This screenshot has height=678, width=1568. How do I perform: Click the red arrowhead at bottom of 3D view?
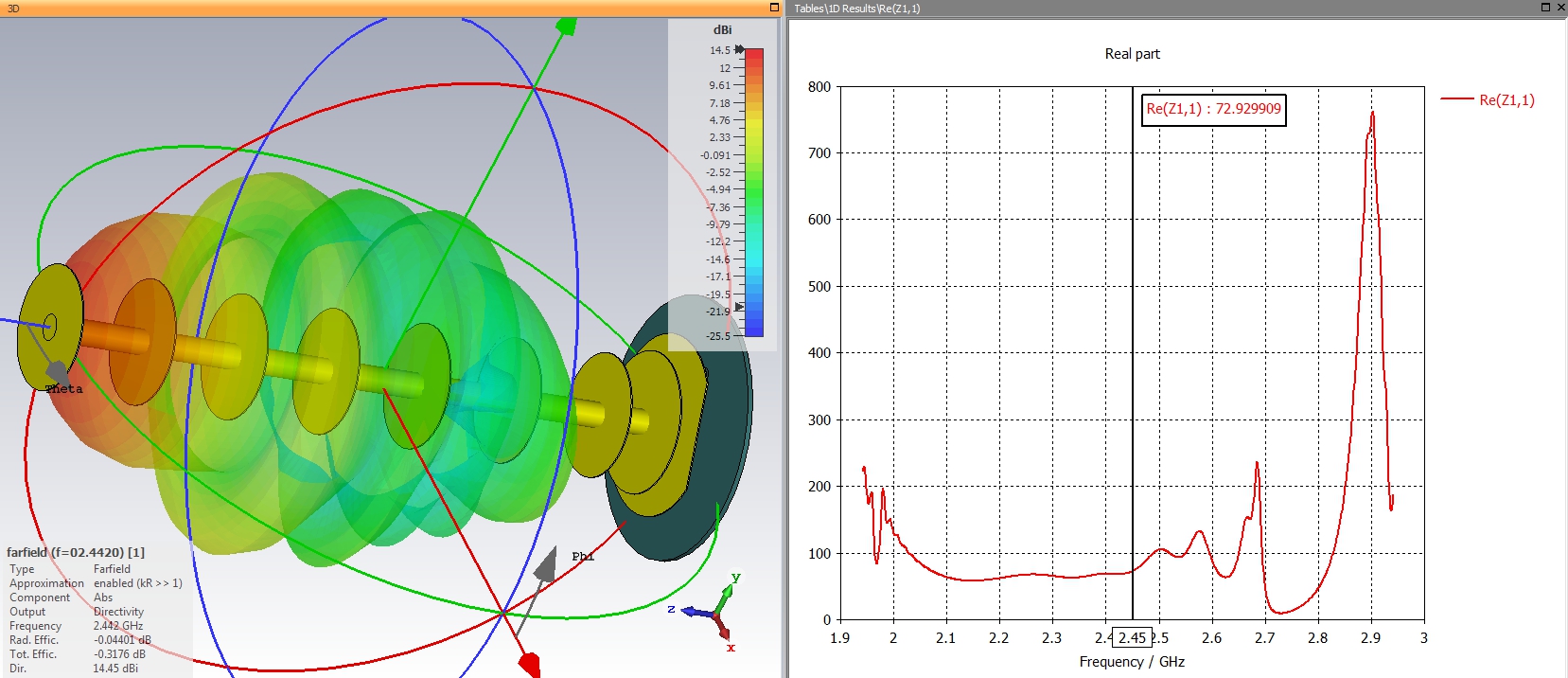(x=530, y=664)
